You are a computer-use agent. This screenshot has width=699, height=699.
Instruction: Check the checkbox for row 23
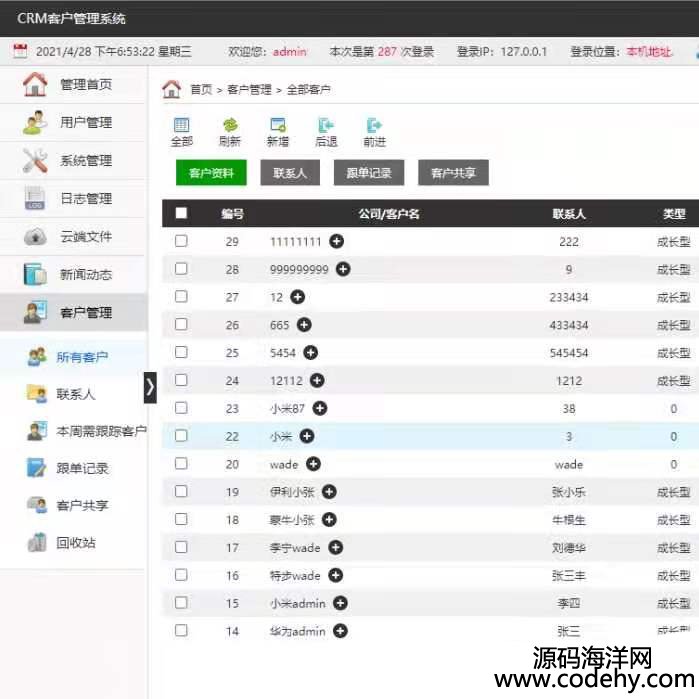(x=181, y=408)
